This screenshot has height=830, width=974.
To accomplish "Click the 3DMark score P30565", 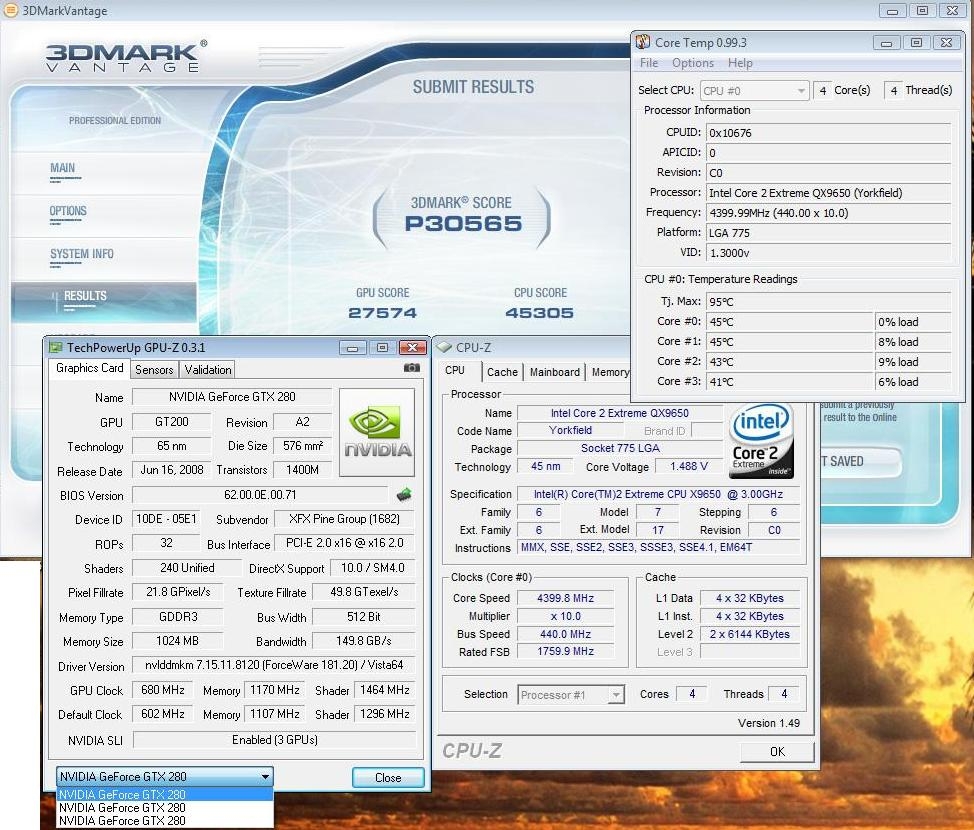I will pyautogui.click(x=463, y=224).
